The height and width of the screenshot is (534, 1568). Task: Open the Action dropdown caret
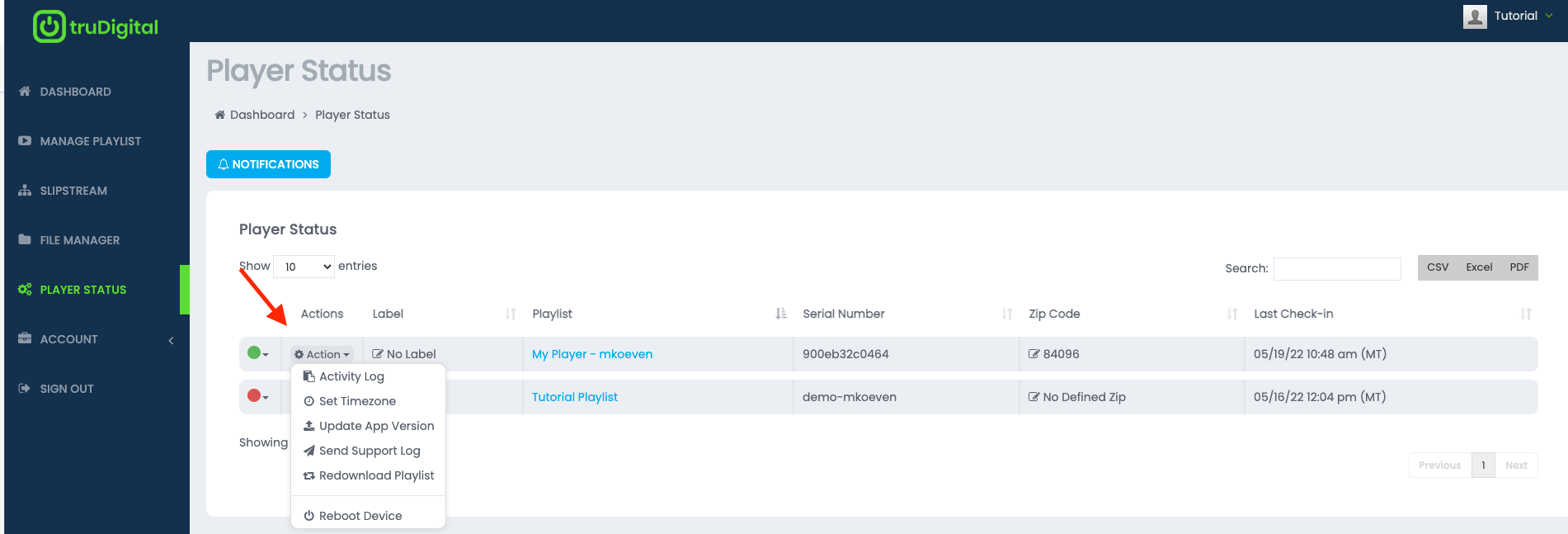click(x=346, y=355)
